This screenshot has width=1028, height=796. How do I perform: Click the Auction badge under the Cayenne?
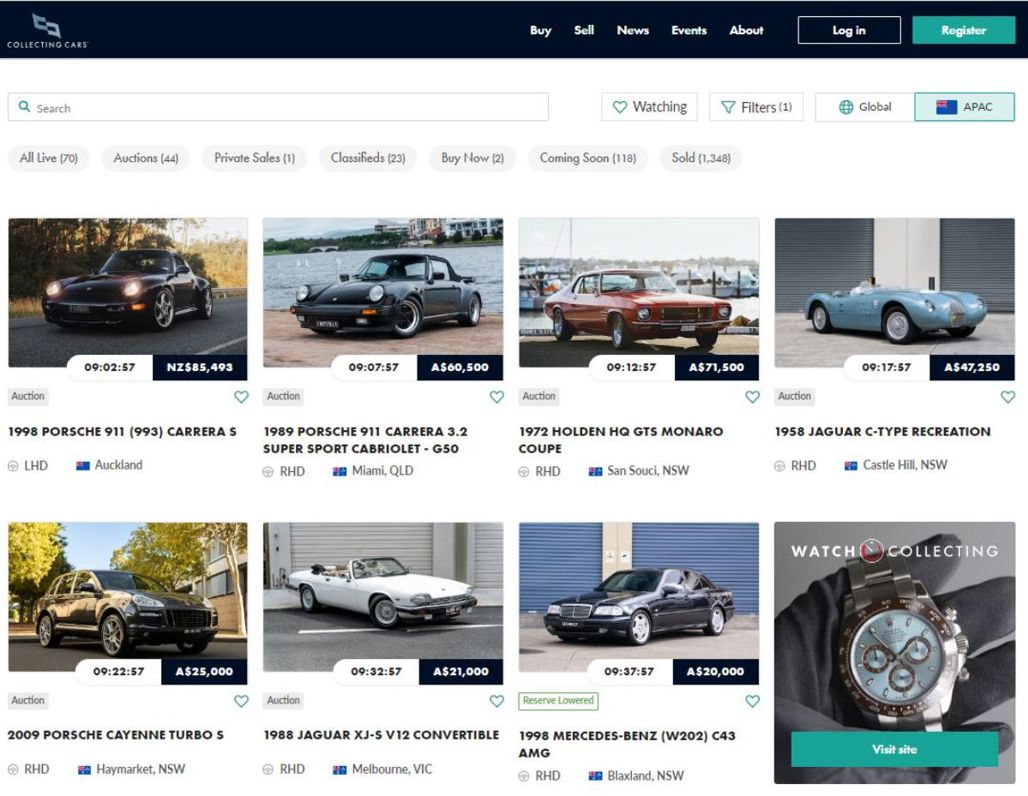tap(28, 700)
